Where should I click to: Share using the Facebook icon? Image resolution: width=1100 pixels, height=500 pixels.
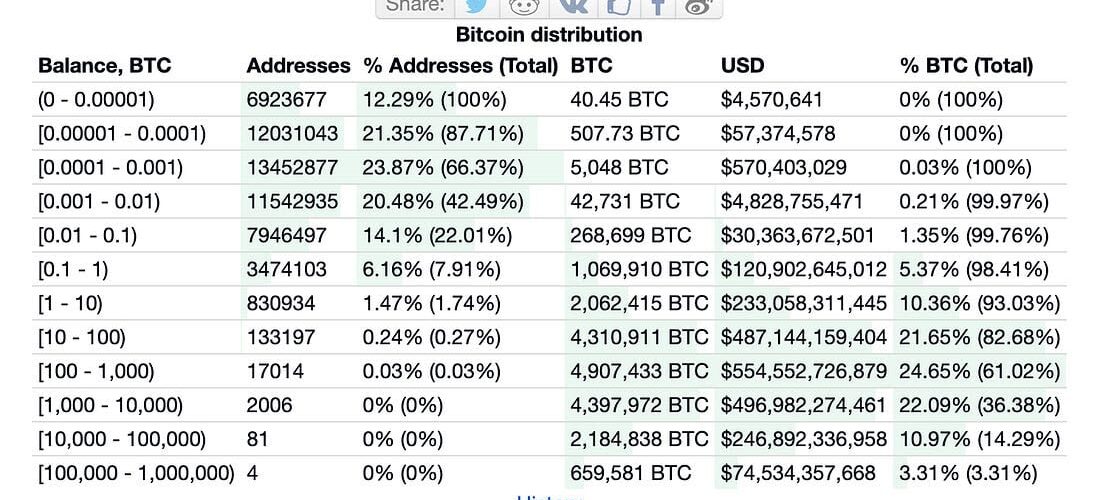658,6
